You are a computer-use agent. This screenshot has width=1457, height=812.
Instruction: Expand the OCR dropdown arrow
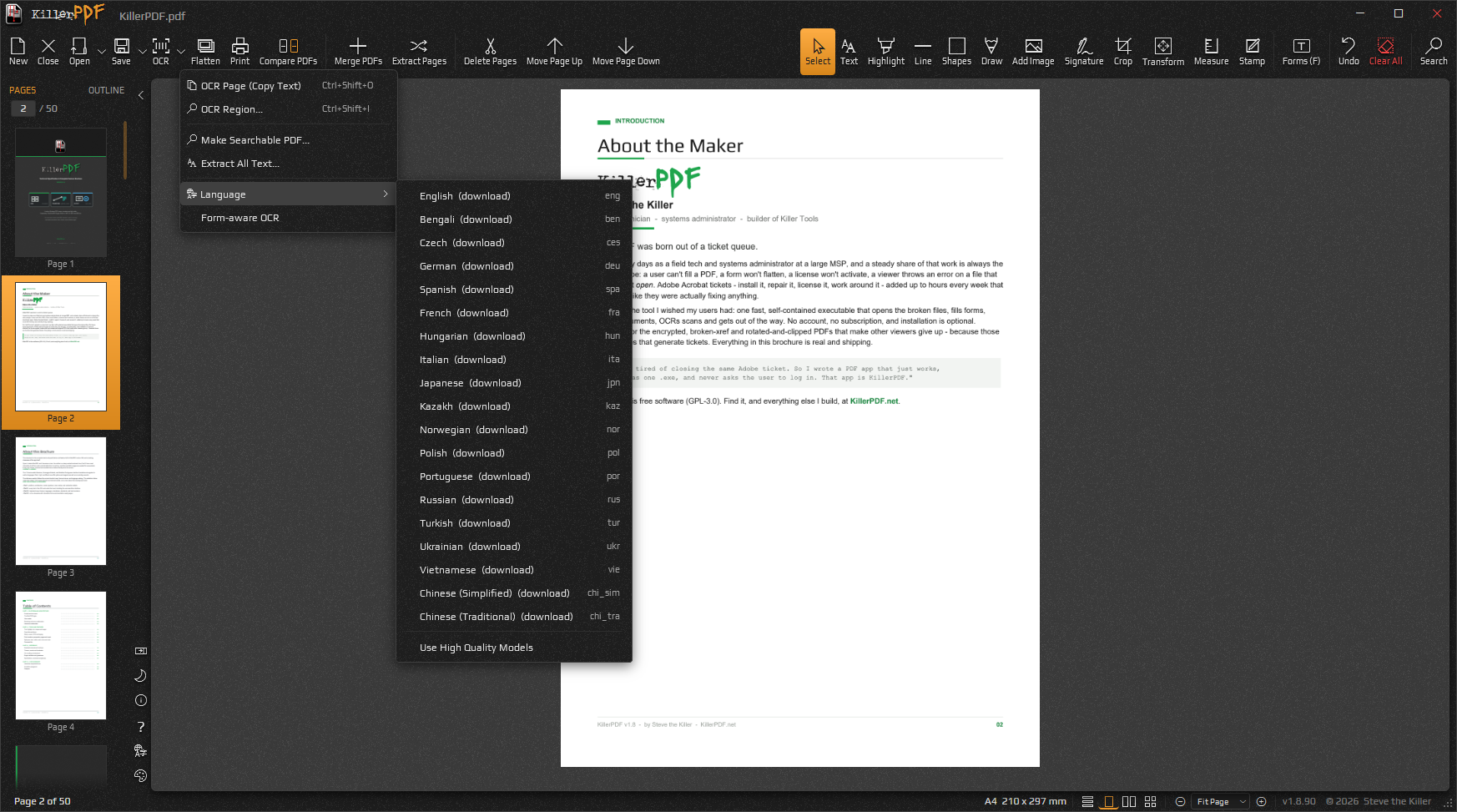click(x=181, y=52)
